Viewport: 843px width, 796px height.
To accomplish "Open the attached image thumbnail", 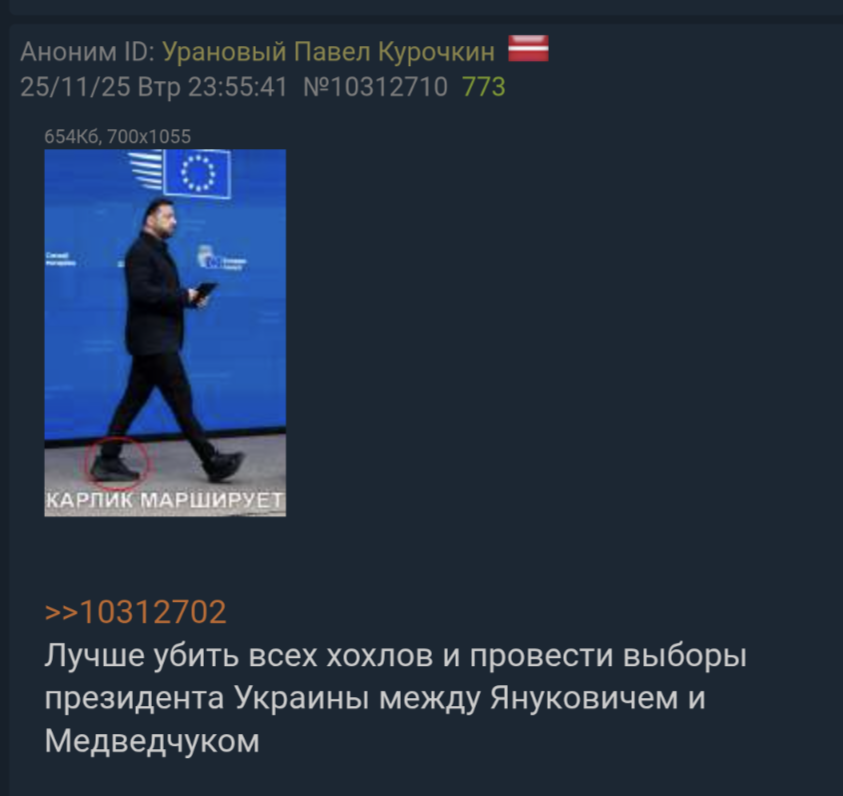I will coord(165,333).
